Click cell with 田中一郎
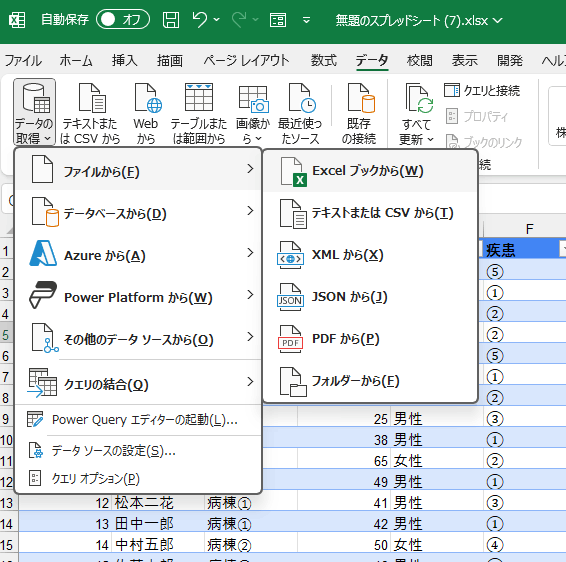566x562 pixels. pos(158,524)
